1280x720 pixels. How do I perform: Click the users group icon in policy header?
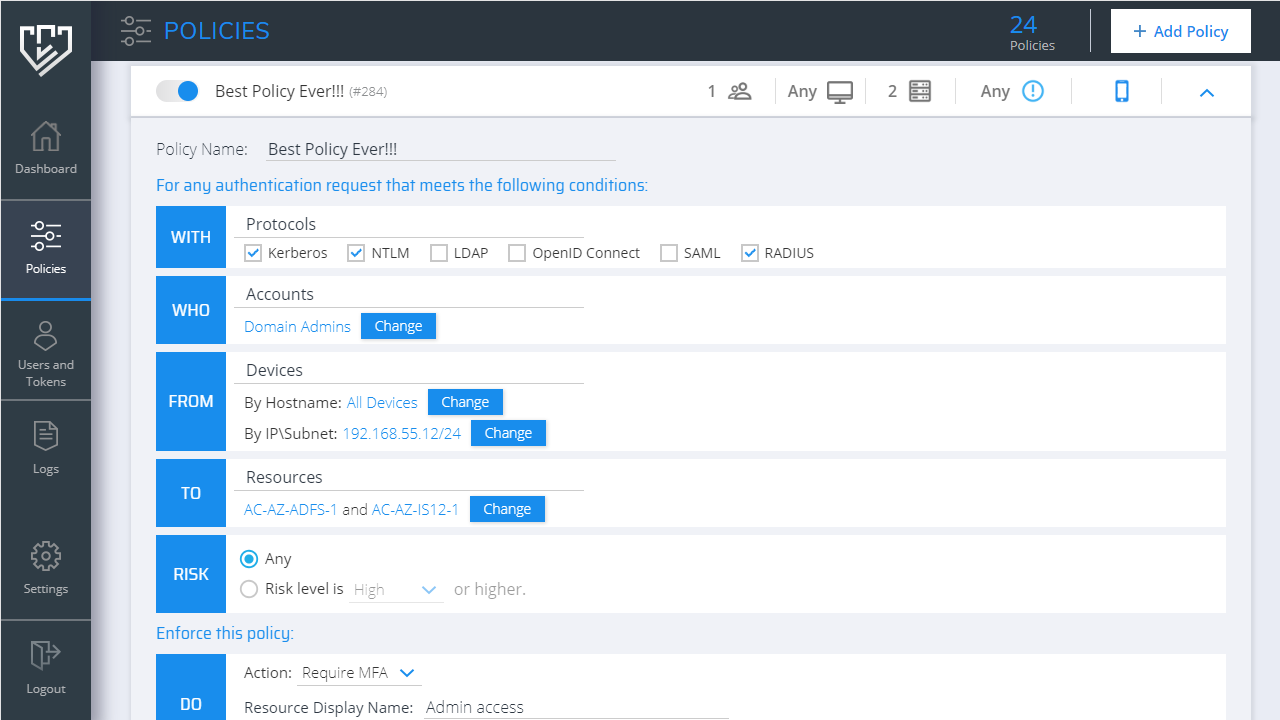pos(740,91)
